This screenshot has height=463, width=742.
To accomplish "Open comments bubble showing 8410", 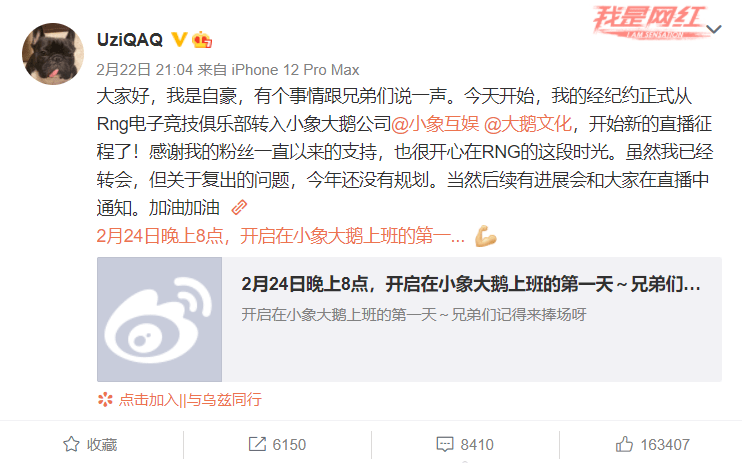I will pos(465,445).
